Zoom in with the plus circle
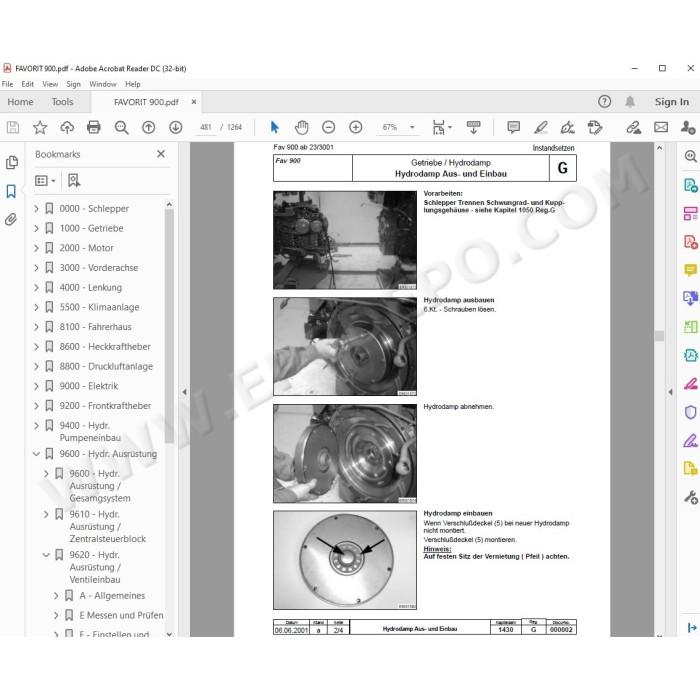Screen dimensions: 700x700 click(x=355, y=127)
